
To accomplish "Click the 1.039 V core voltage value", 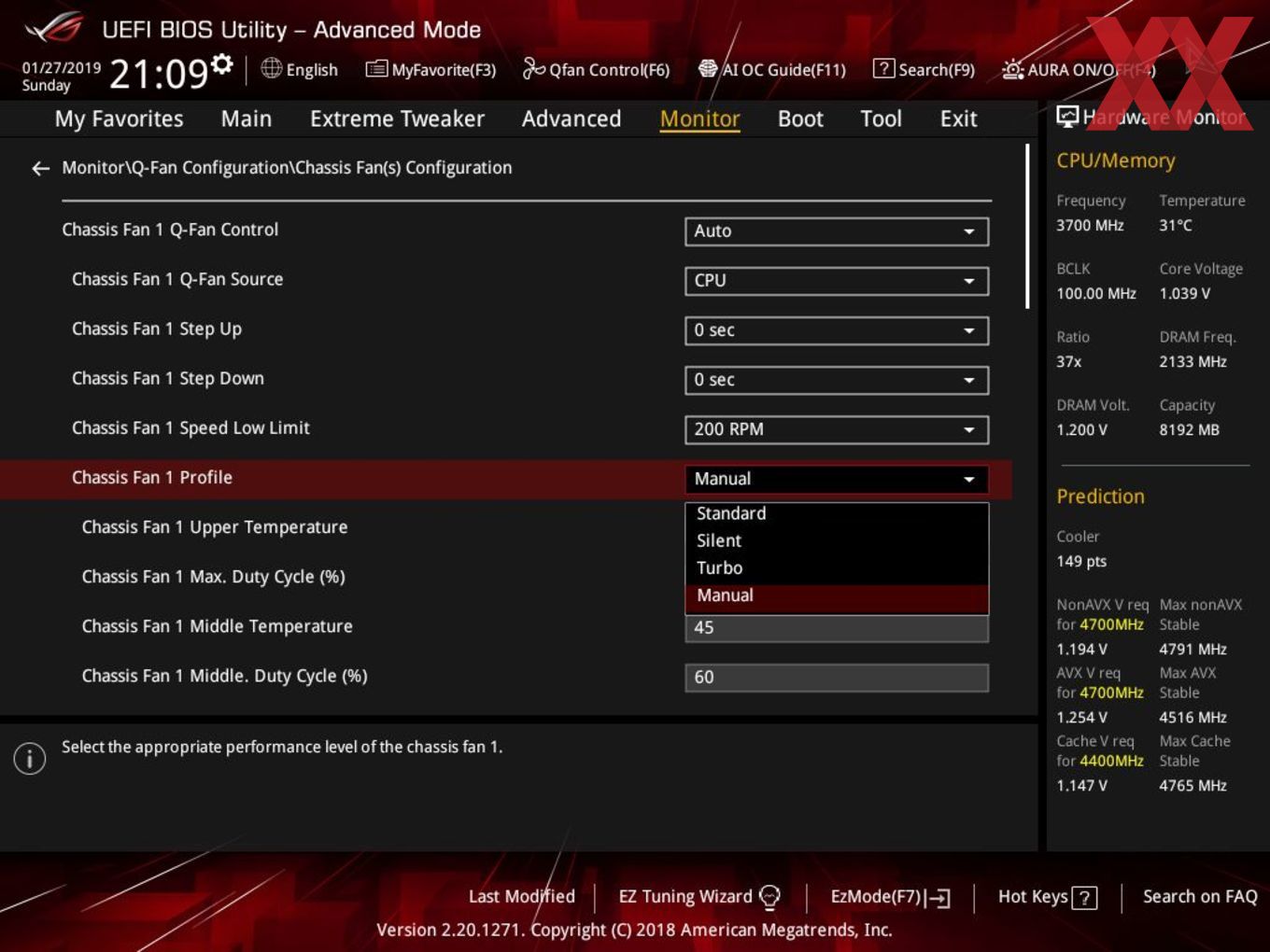I will pyautogui.click(x=1185, y=293).
